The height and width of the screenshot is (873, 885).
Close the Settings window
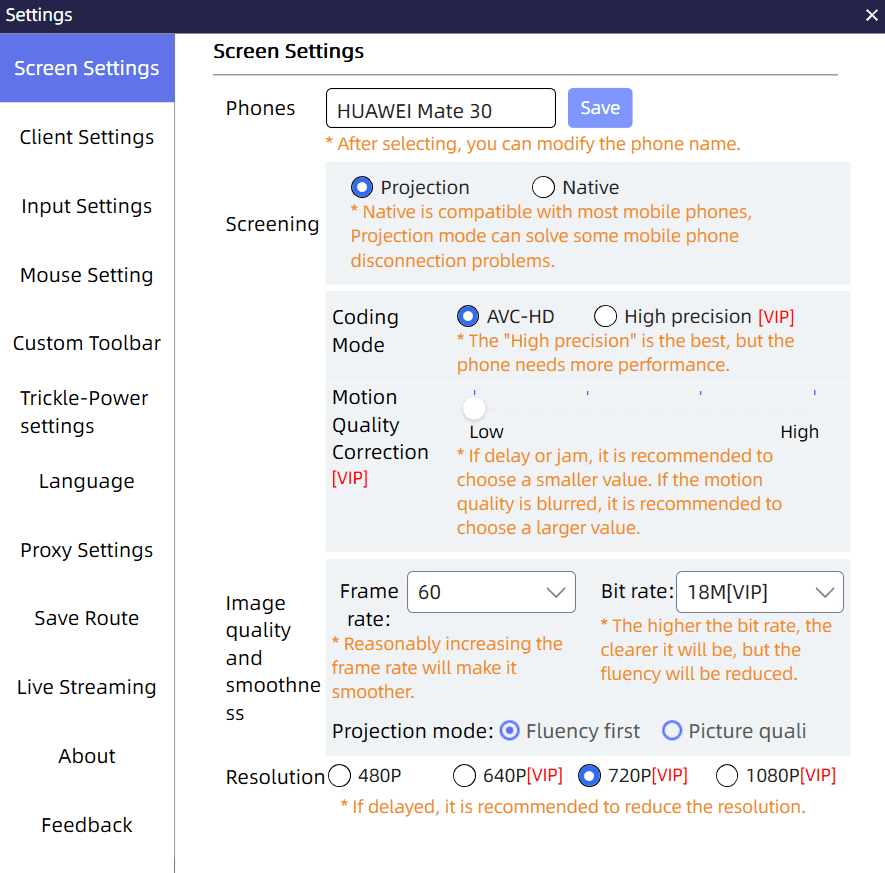pos(871,15)
